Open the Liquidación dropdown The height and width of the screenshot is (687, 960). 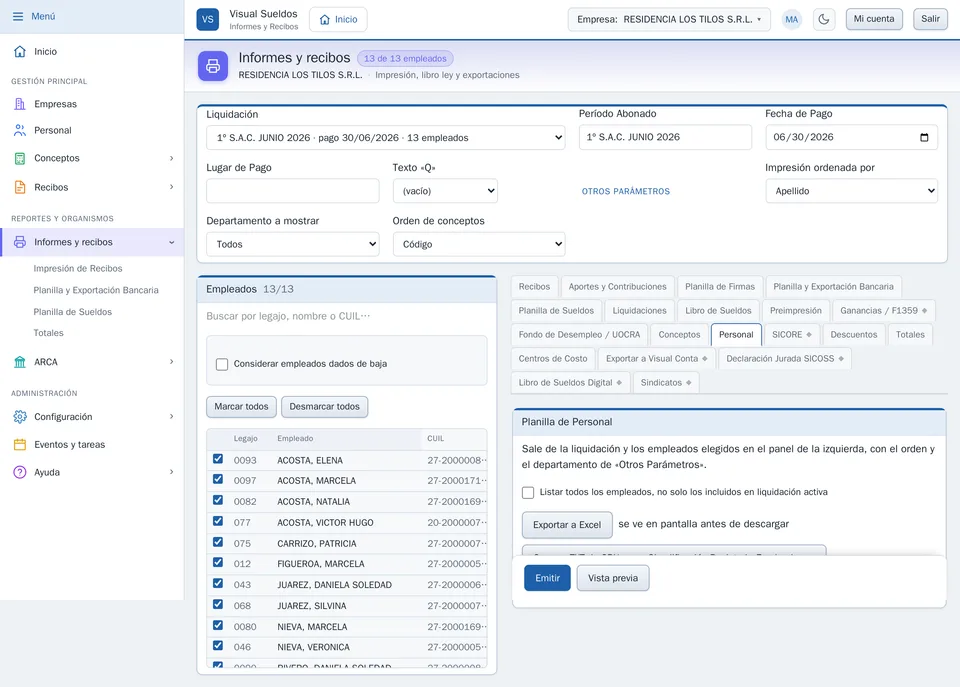[386, 138]
